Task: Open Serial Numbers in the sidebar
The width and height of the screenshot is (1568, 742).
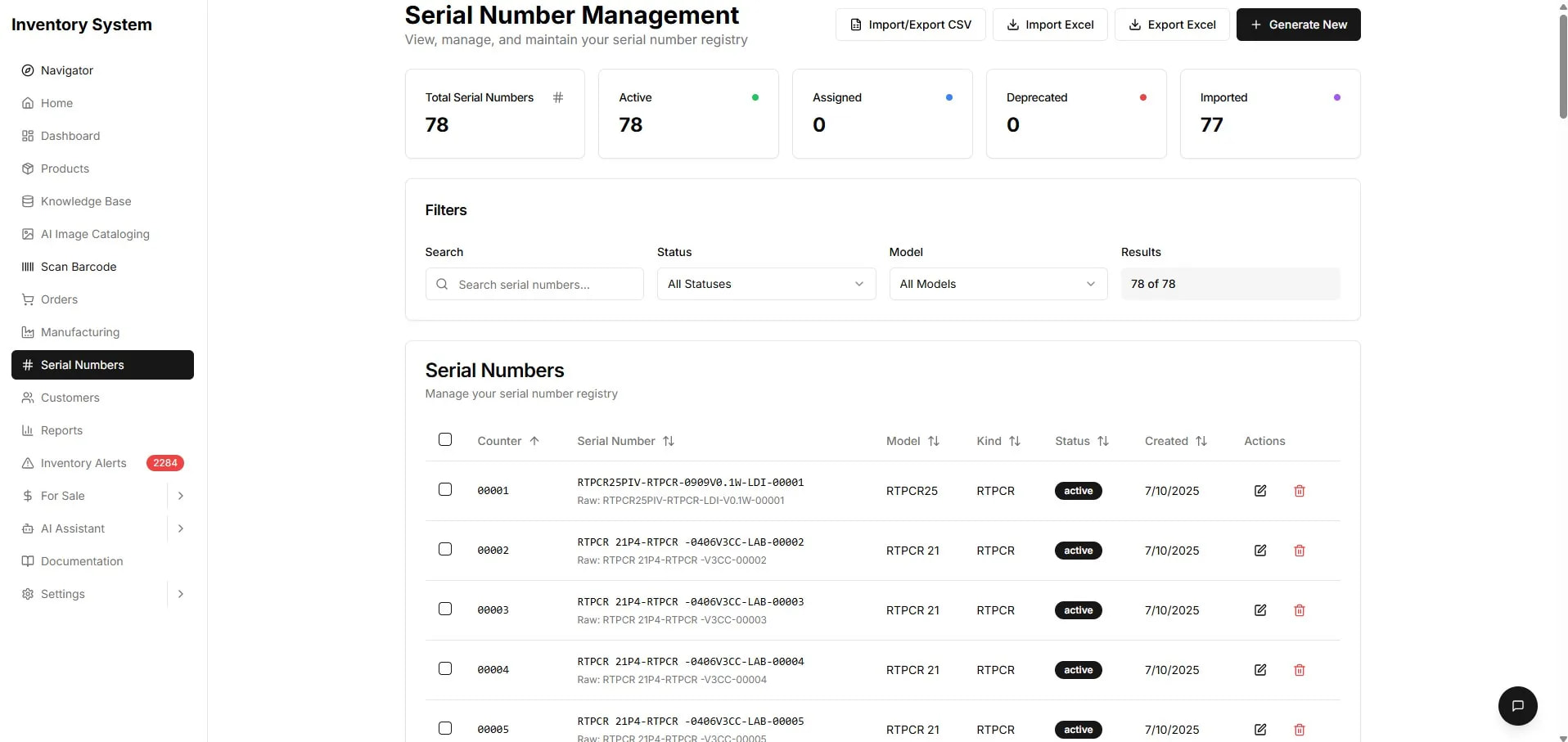Action: (102, 365)
